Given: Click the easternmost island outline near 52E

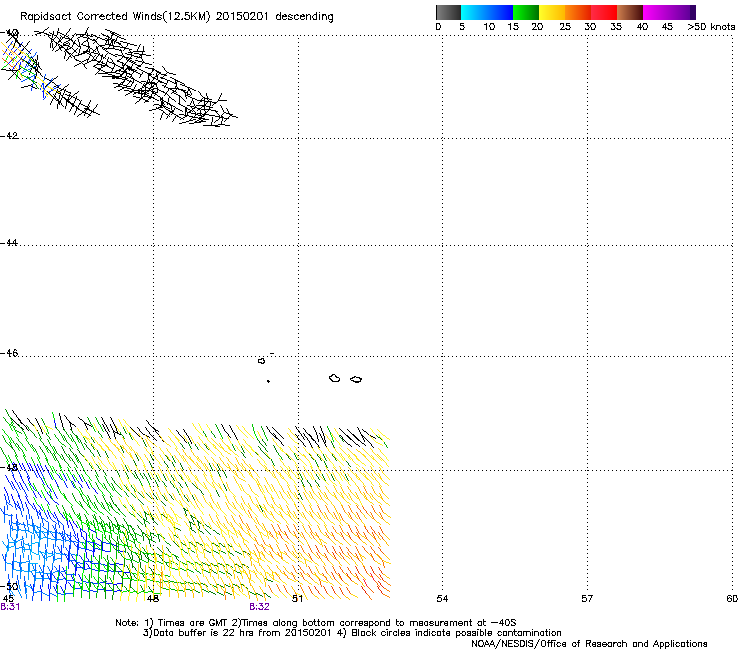Looking at the screenshot, I should pyautogui.click(x=356, y=380).
